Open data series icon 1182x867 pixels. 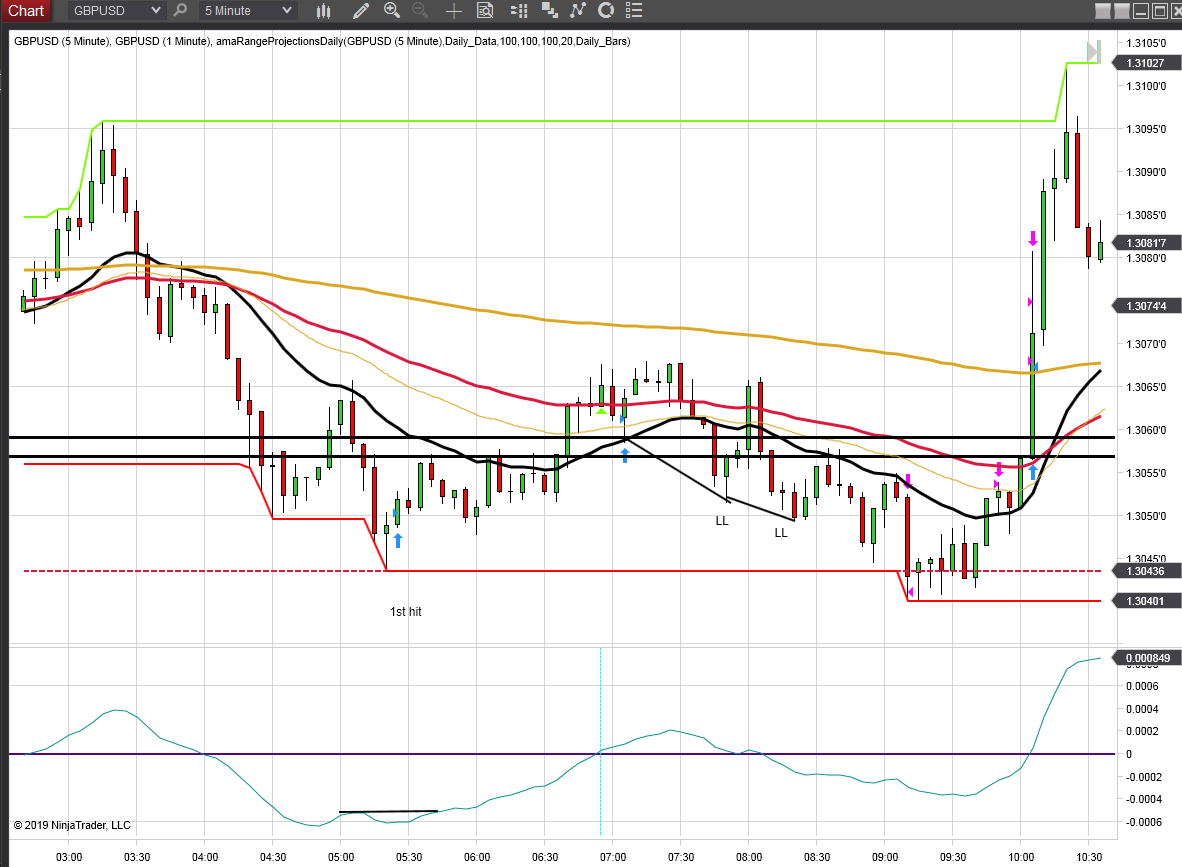tap(550, 11)
